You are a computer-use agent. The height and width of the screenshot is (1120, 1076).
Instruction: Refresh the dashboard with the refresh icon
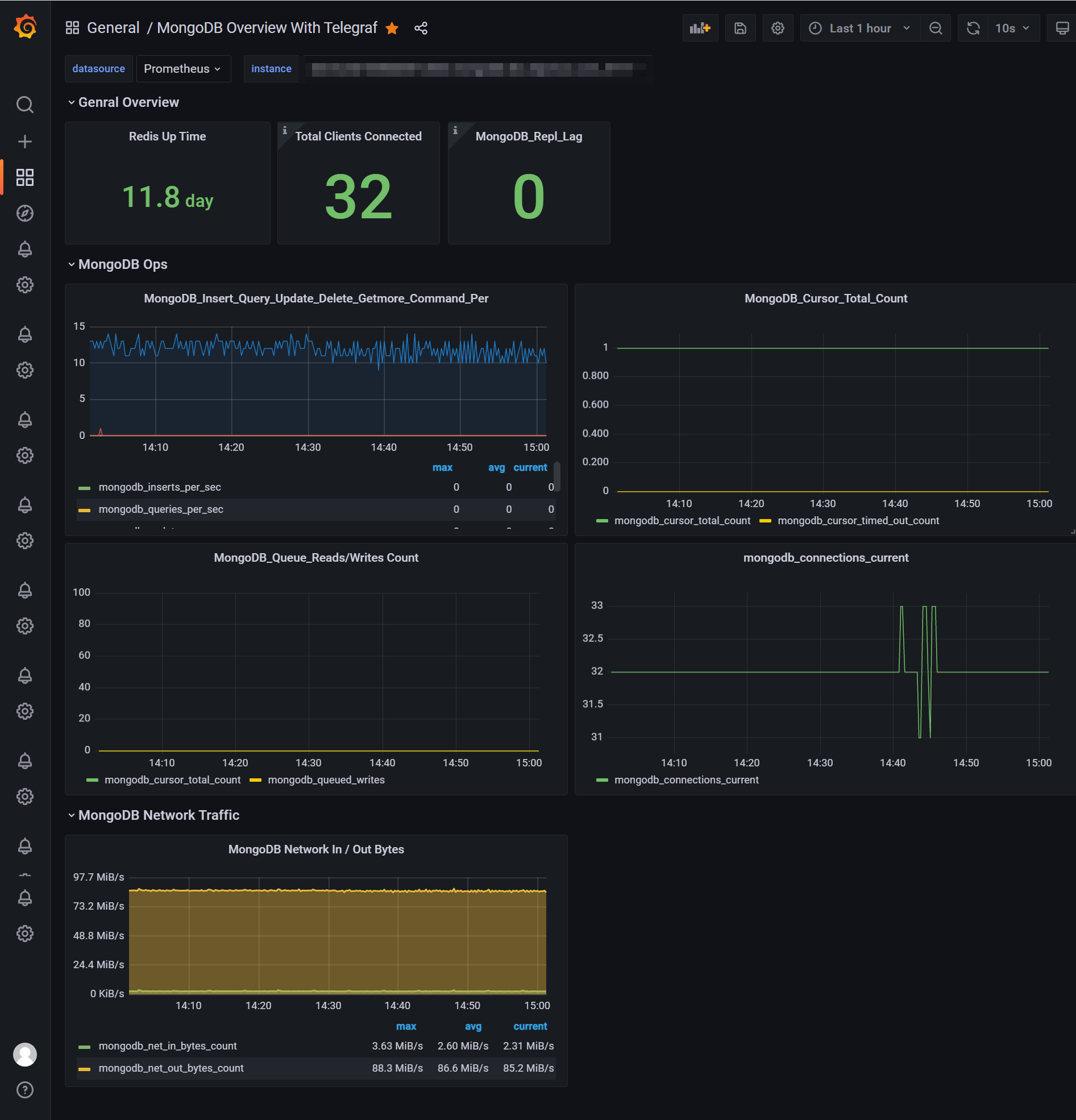[x=973, y=28]
